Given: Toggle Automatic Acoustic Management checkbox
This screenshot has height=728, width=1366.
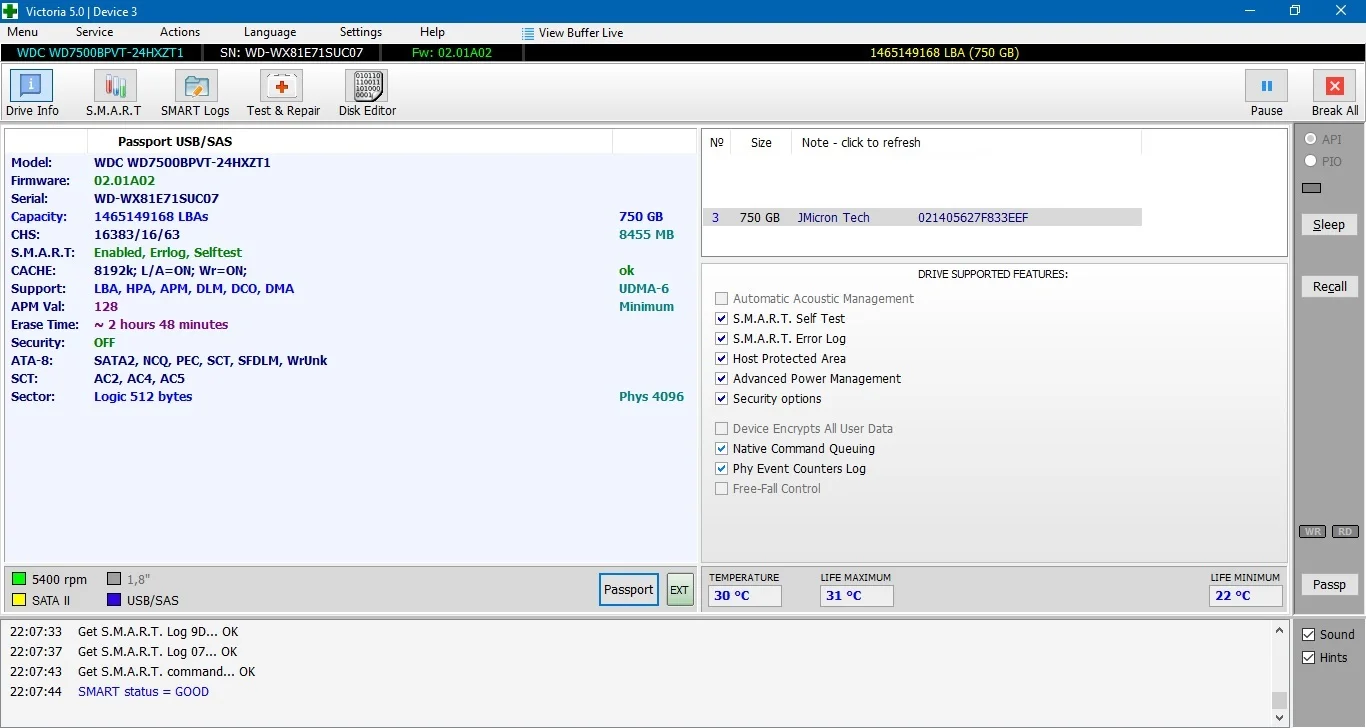Looking at the screenshot, I should pyautogui.click(x=722, y=299).
